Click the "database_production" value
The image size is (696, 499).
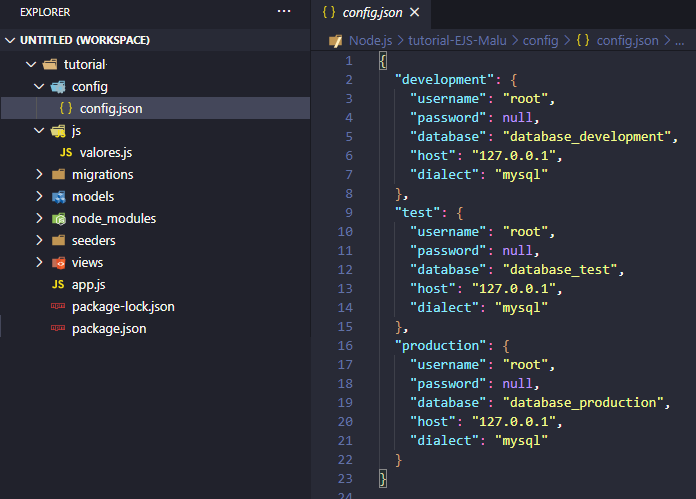pyautogui.click(x=583, y=403)
